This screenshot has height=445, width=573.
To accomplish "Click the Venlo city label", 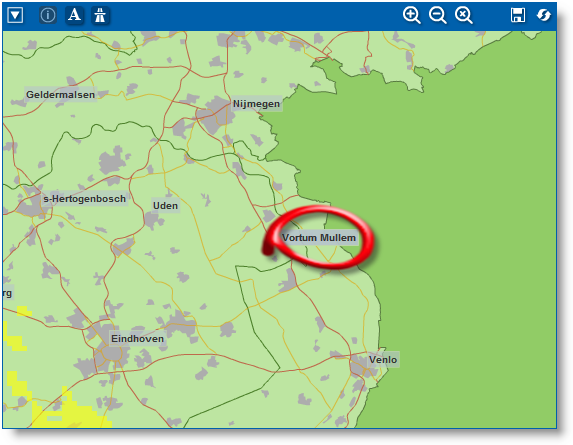I will [x=383, y=360].
